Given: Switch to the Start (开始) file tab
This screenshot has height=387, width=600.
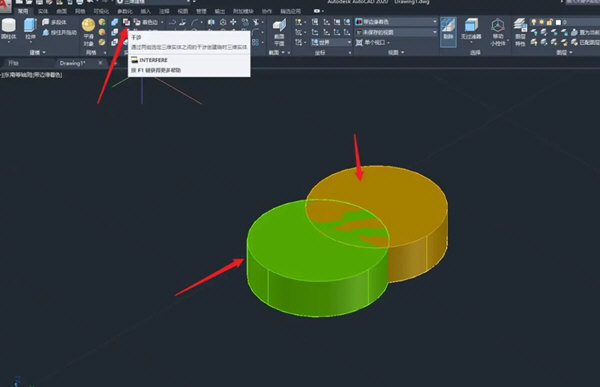Looking at the screenshot, I should coord(13,63).
